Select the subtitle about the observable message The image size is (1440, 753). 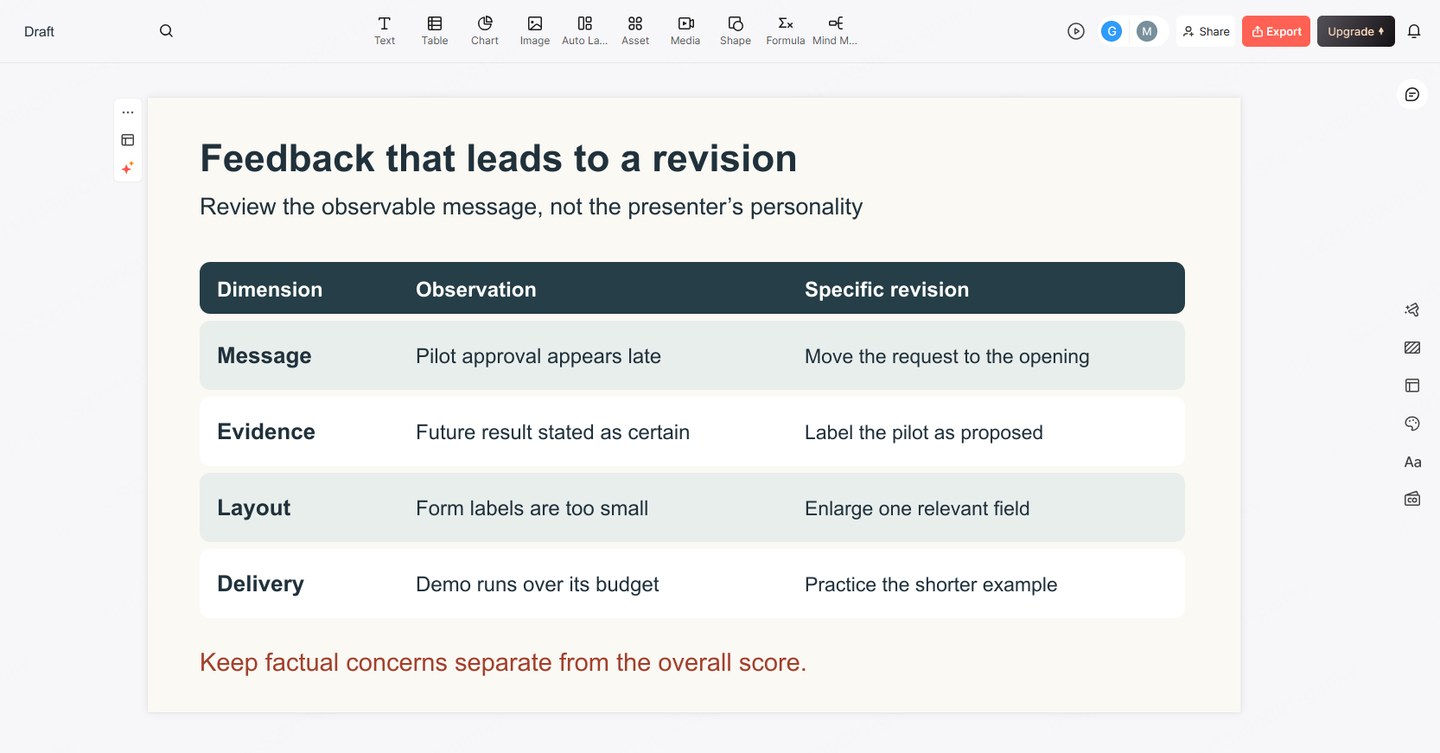point(531,207)
